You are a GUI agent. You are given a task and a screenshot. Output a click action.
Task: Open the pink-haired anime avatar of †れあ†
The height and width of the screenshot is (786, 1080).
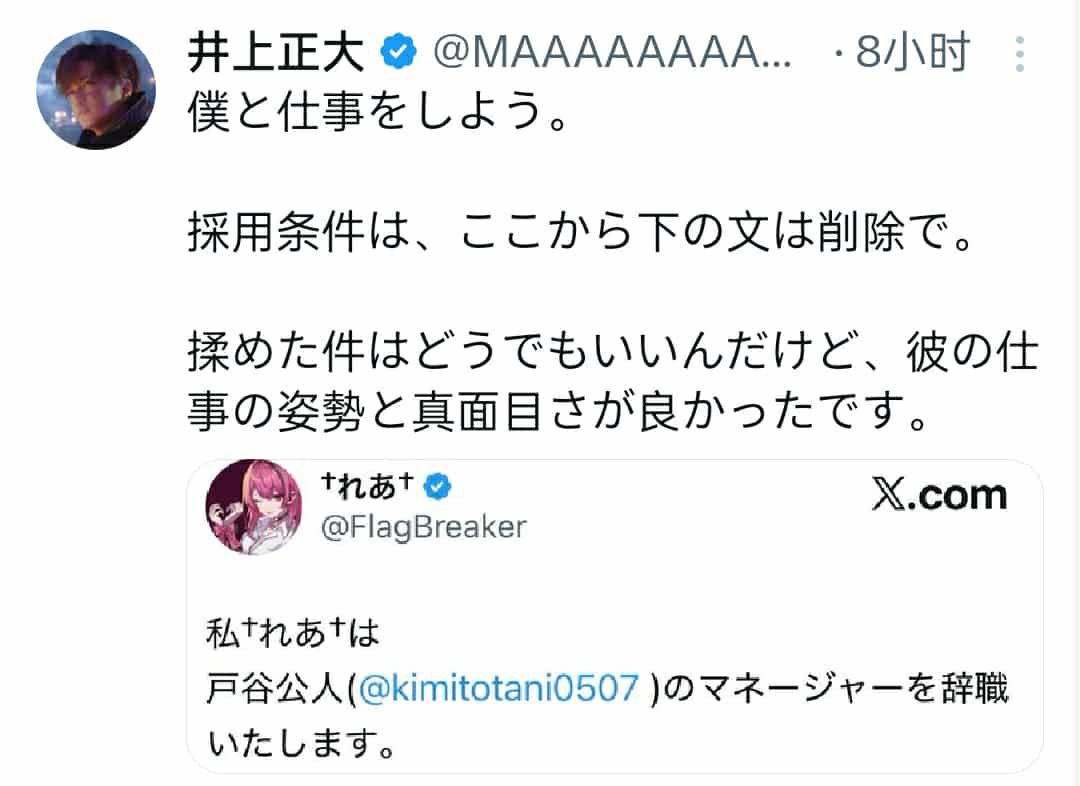click(248, 510)
